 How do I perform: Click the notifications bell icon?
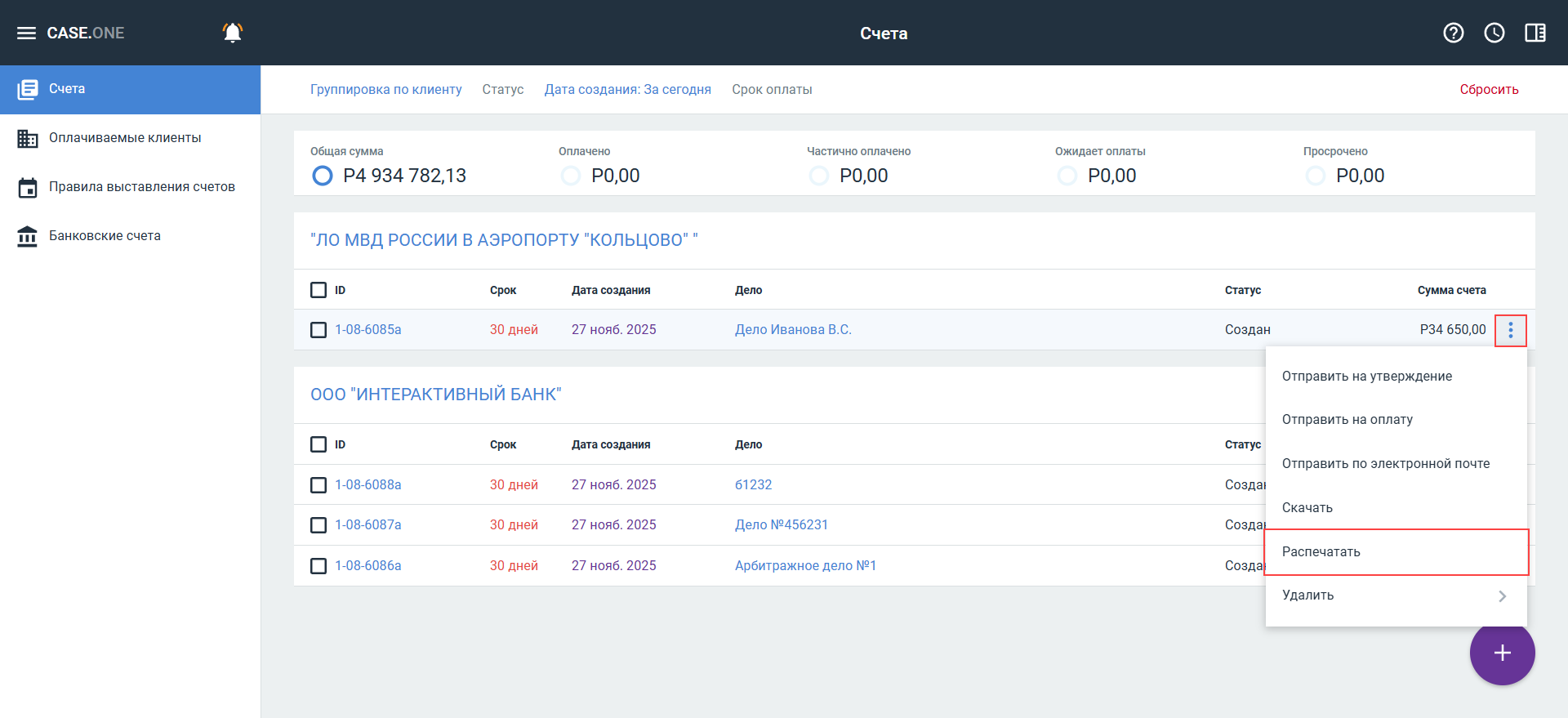click(x=233, y=33)
